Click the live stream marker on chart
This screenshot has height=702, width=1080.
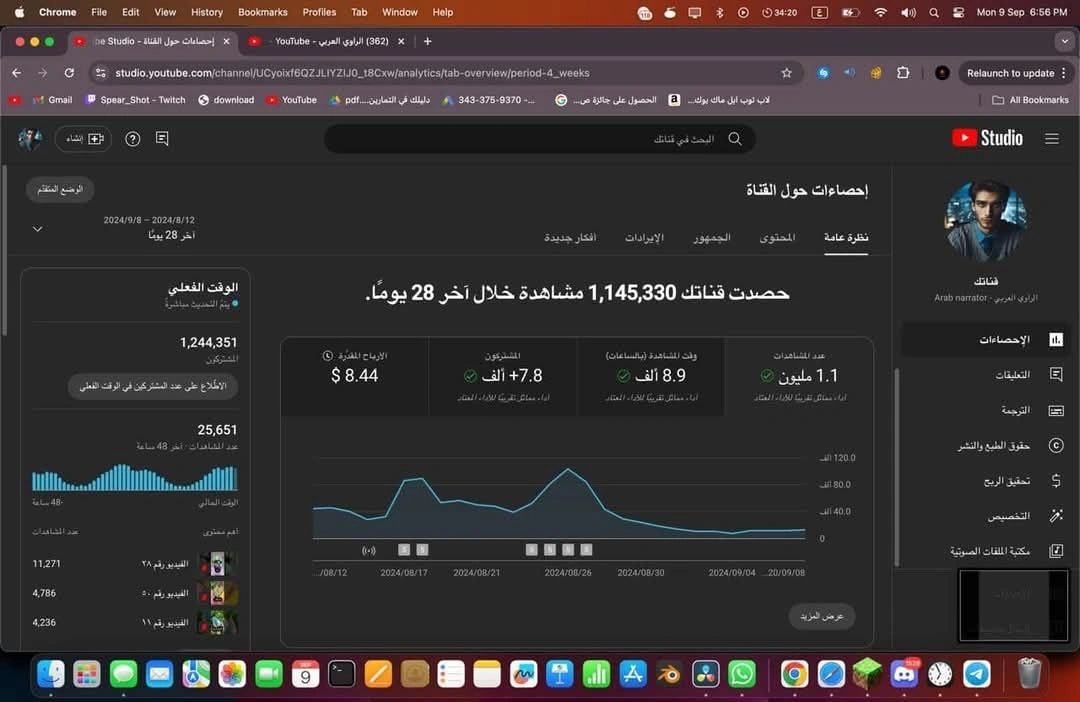(368, 549)
